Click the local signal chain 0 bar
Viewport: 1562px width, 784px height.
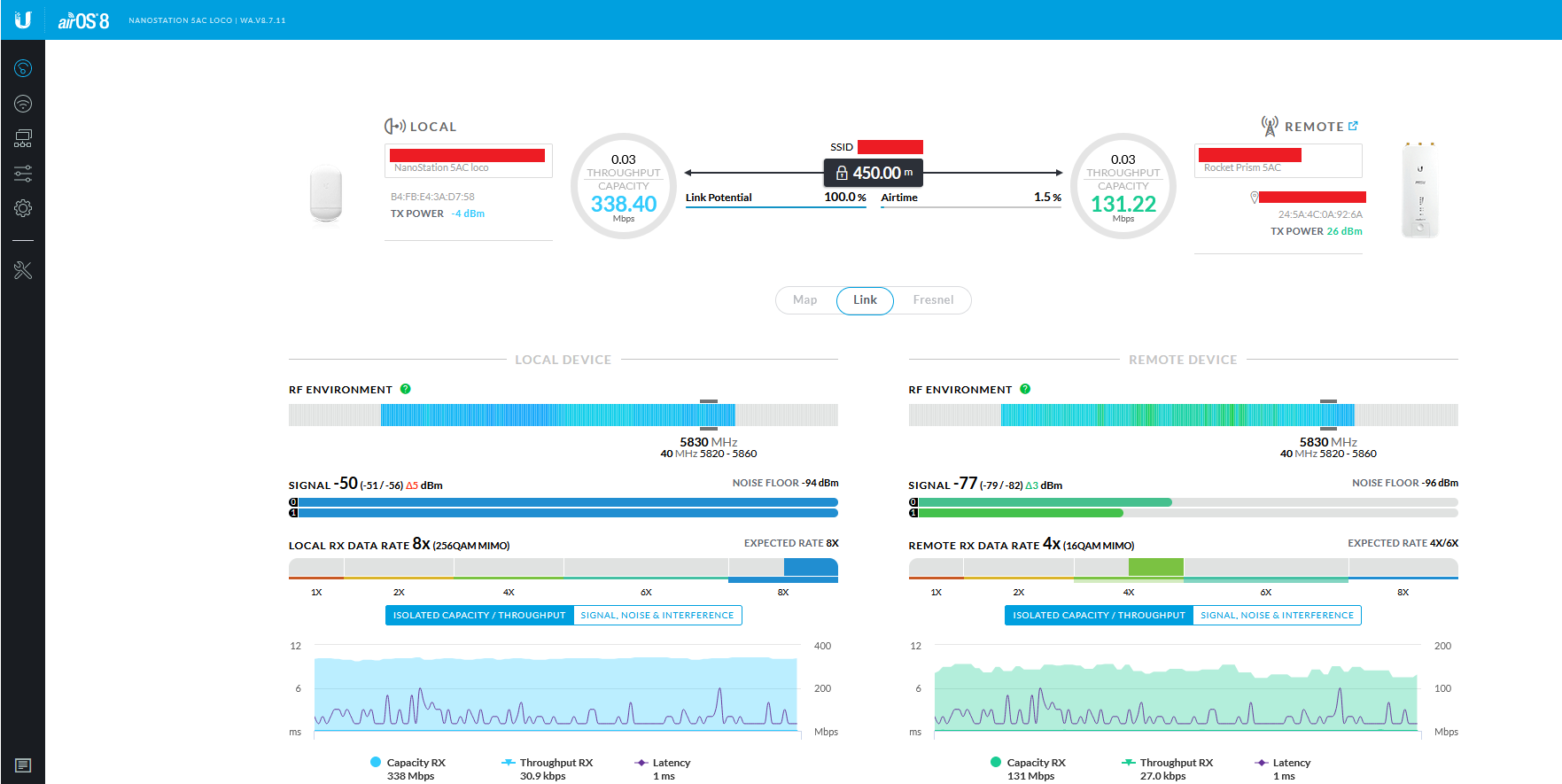point(563,502)
